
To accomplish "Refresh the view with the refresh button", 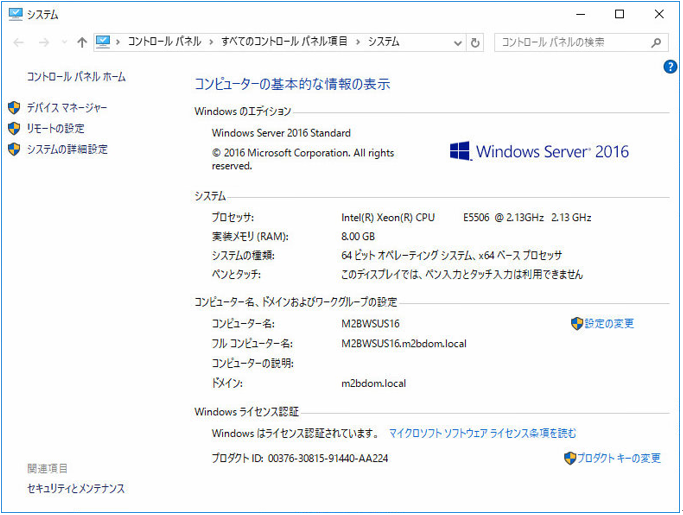I will [x=475, y=43].
